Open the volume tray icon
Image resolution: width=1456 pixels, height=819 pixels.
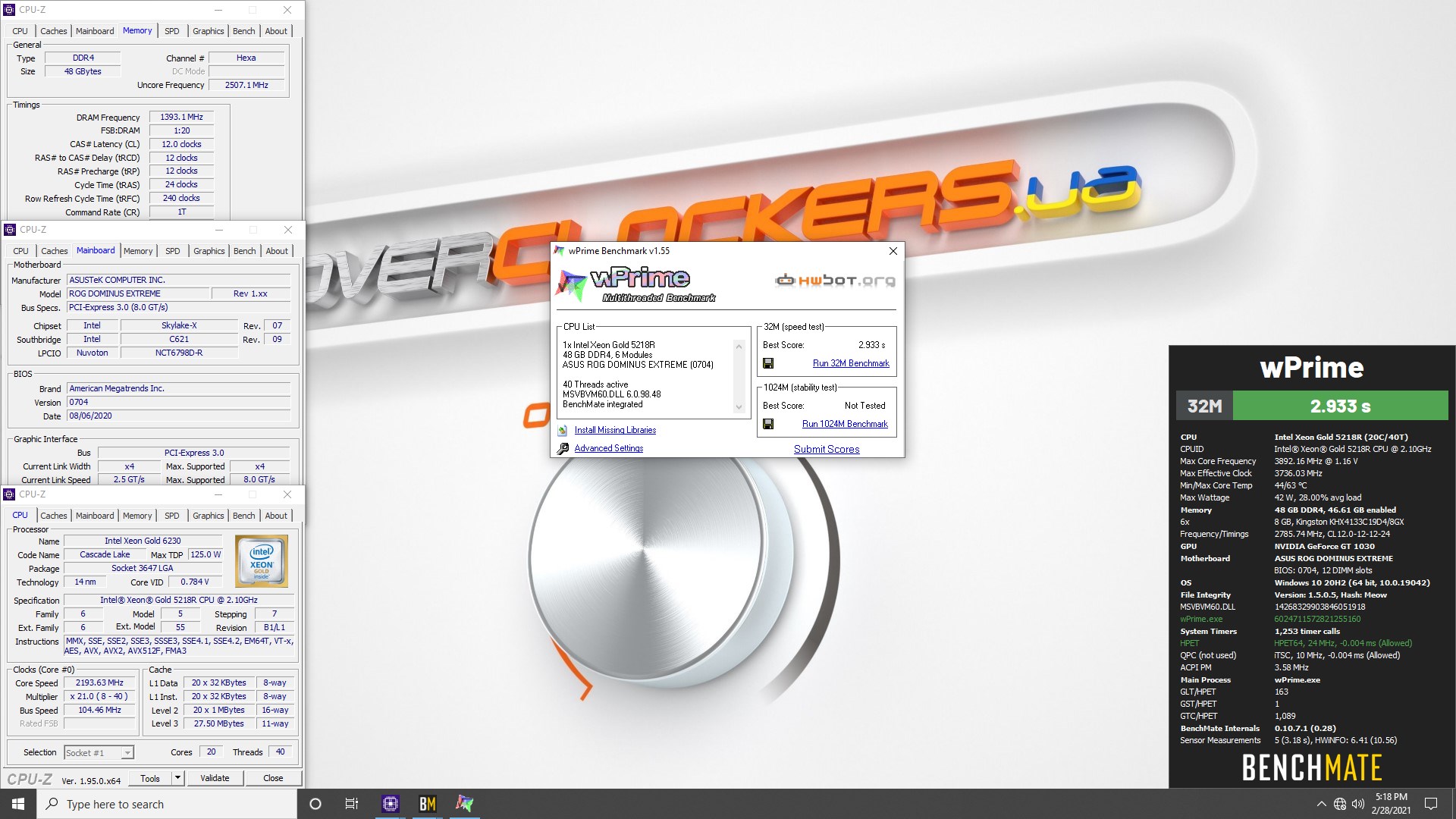(x=1358, y=804)
